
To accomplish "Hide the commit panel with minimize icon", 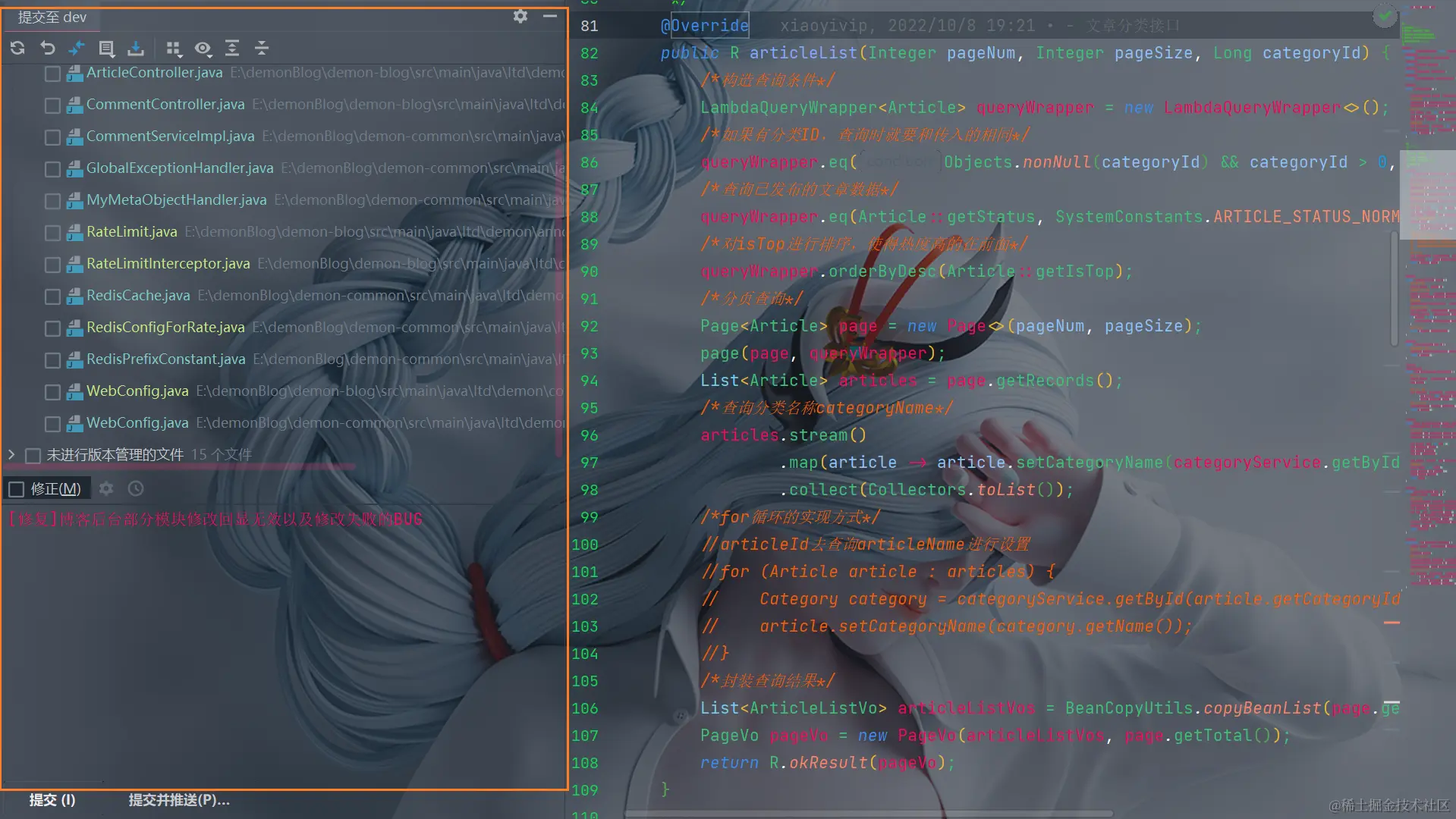I will pyautogui.click(x=550, y=16).
